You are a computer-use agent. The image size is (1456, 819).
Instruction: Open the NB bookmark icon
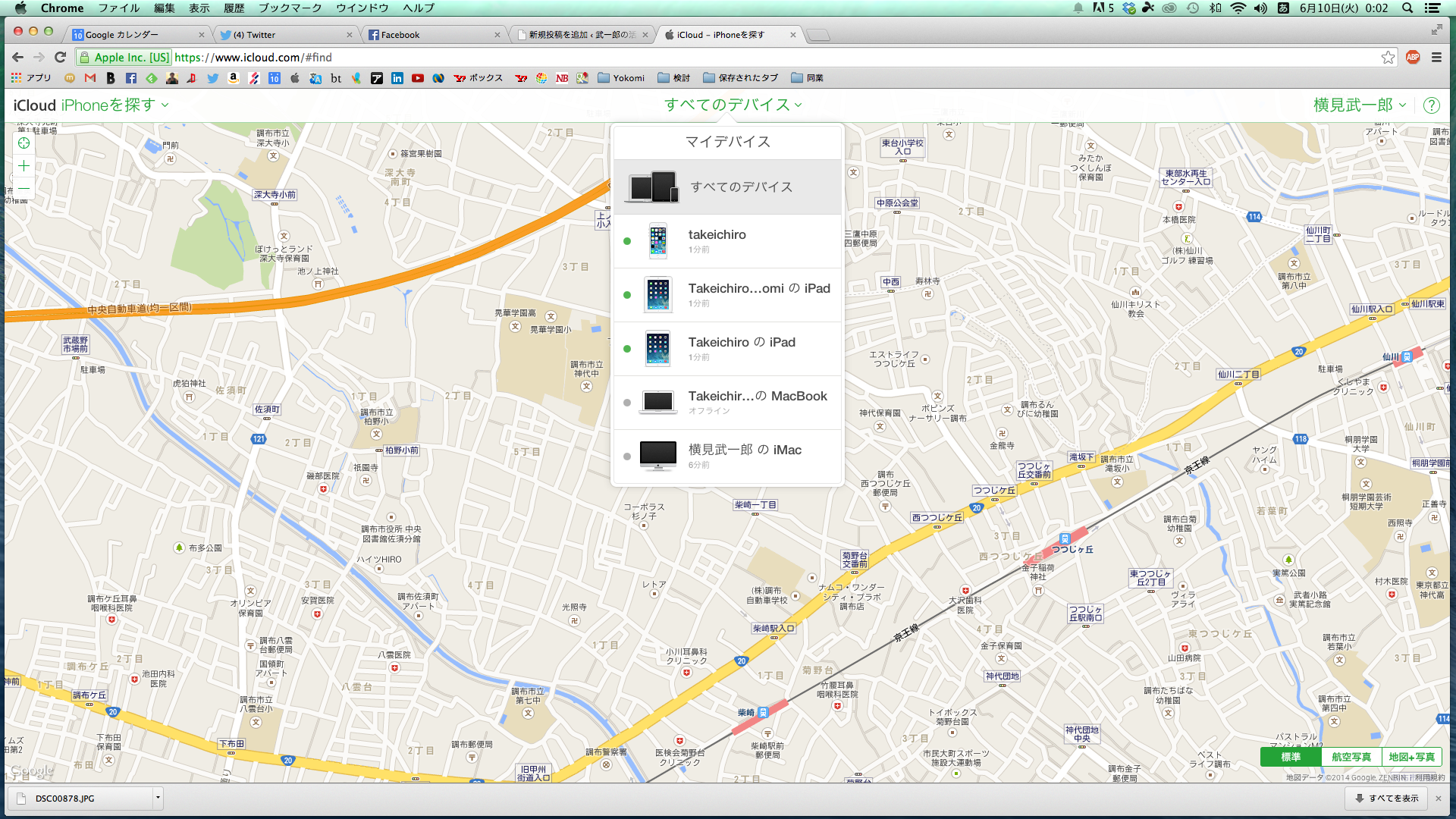(x=562, y=78)
